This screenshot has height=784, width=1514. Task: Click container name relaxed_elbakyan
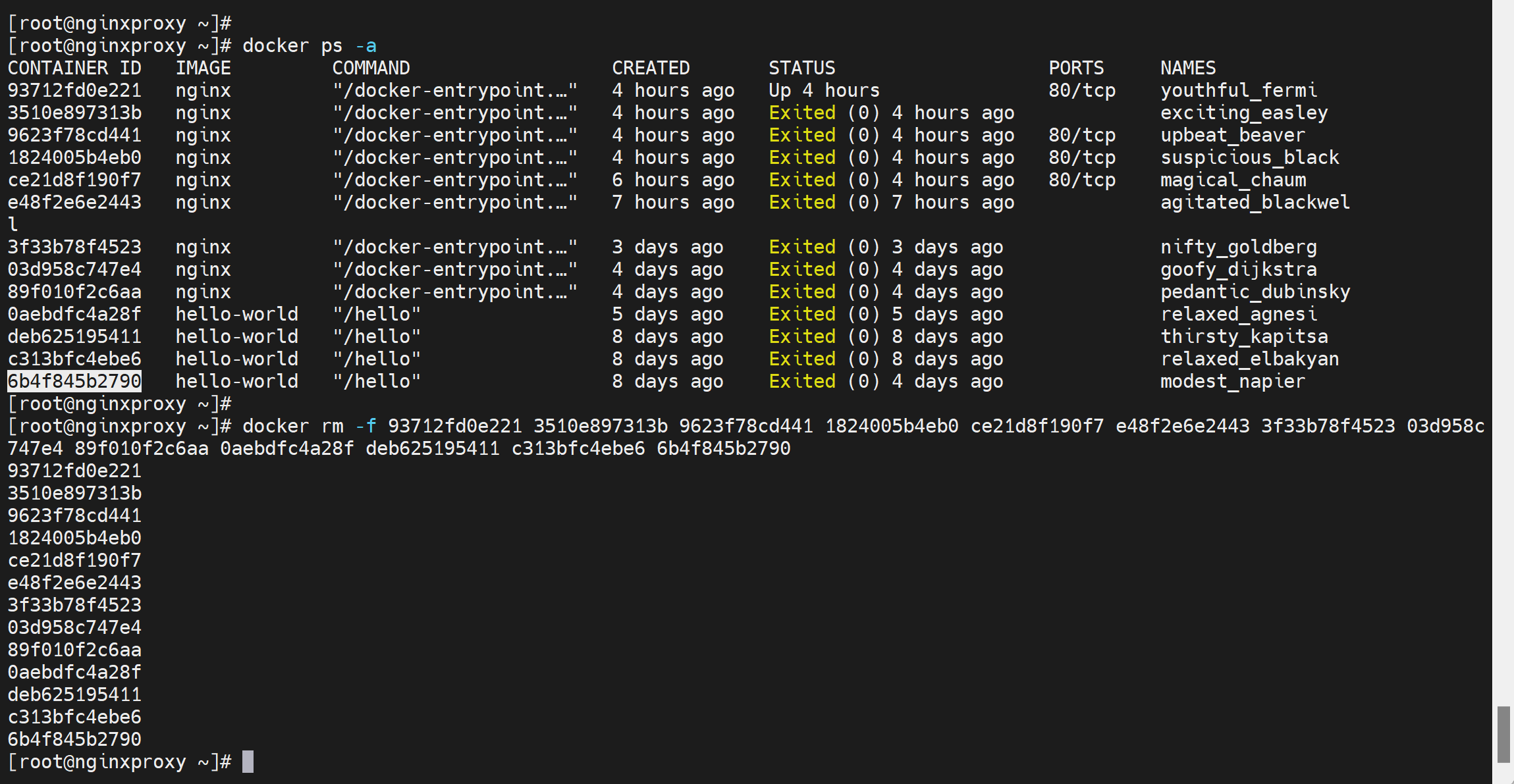click(x=1249, y=359)
